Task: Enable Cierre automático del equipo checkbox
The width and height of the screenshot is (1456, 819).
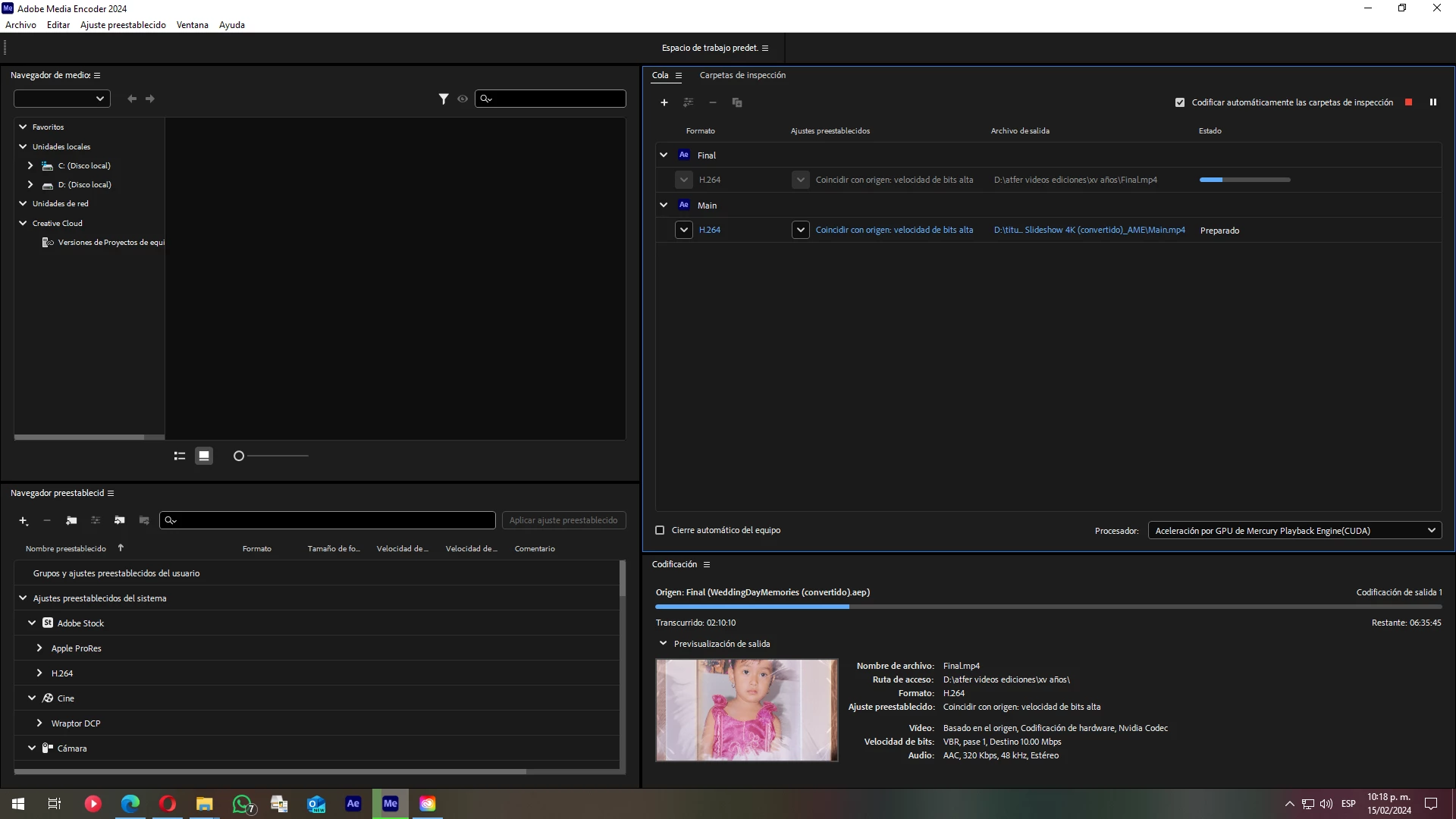Action: [x=660, y=530]
